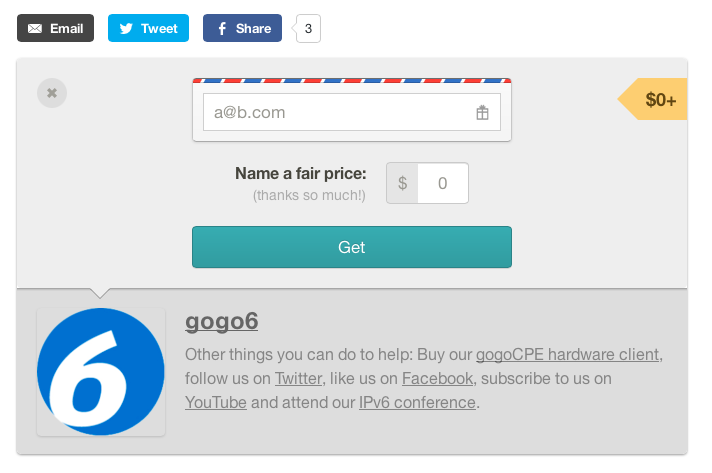Click the Tweet button with bird icon
Image resolution: width=712 pixels, height=473 pixels.
coord(148,29)
